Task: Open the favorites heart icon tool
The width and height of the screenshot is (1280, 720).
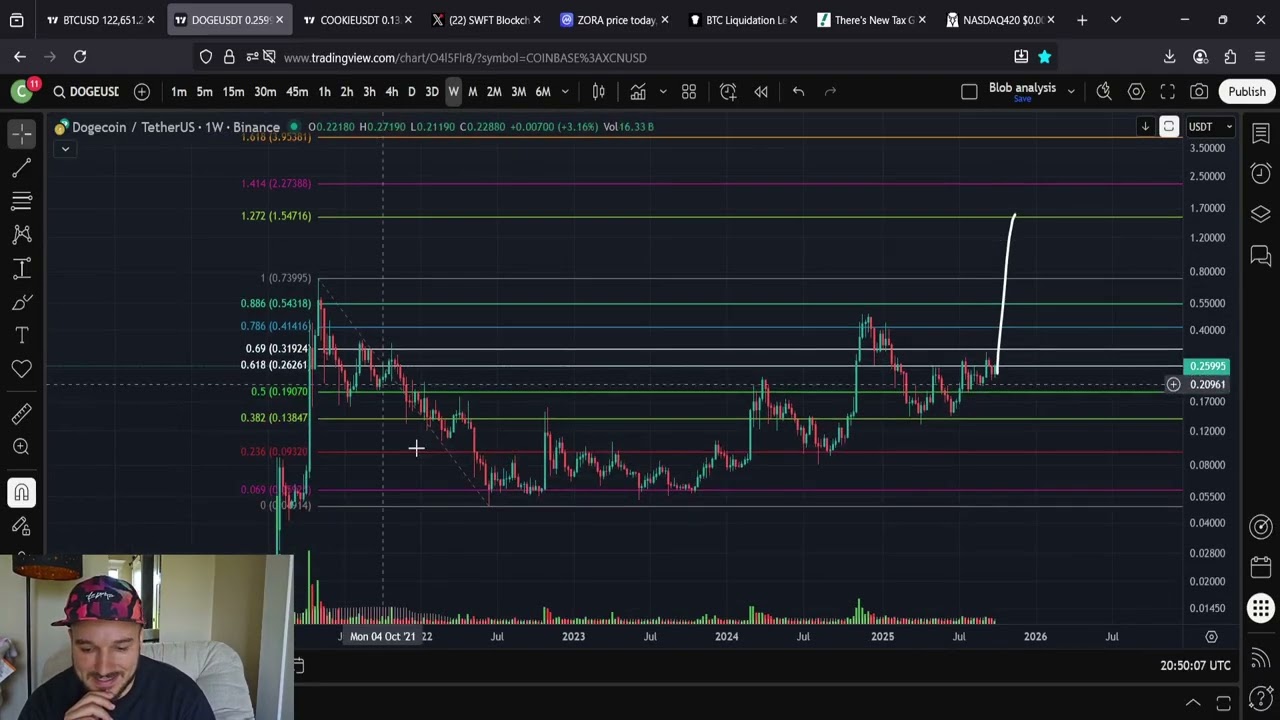Action: [x=21, y=369]
